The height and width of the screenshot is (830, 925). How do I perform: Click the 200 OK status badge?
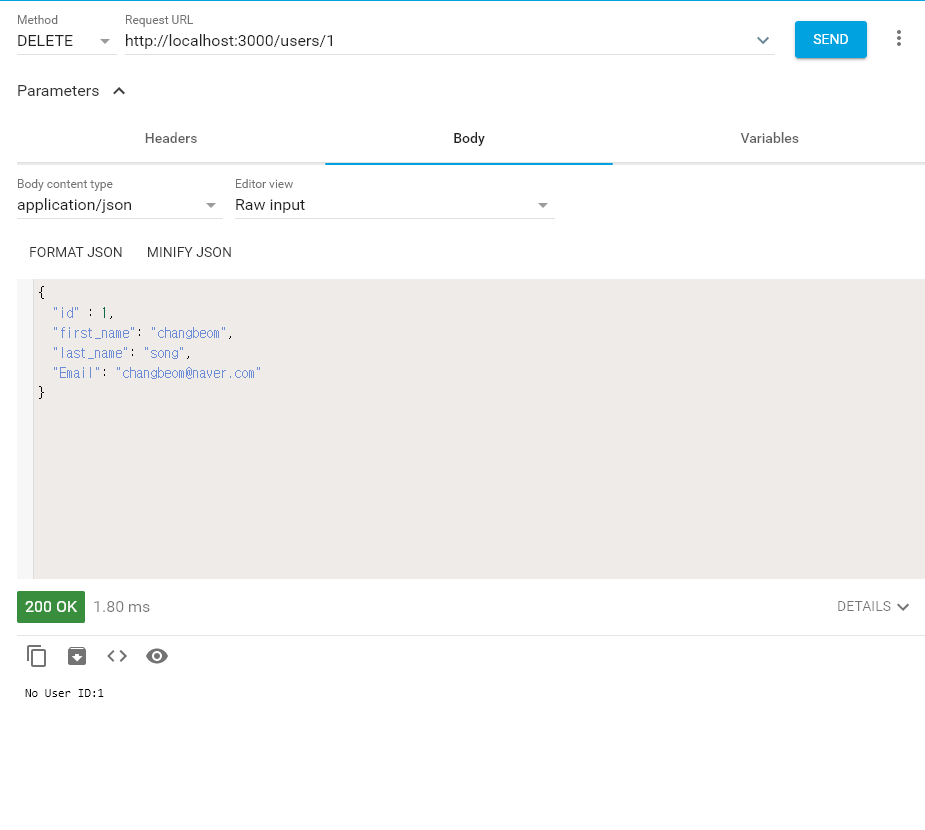tap(51, 606)
